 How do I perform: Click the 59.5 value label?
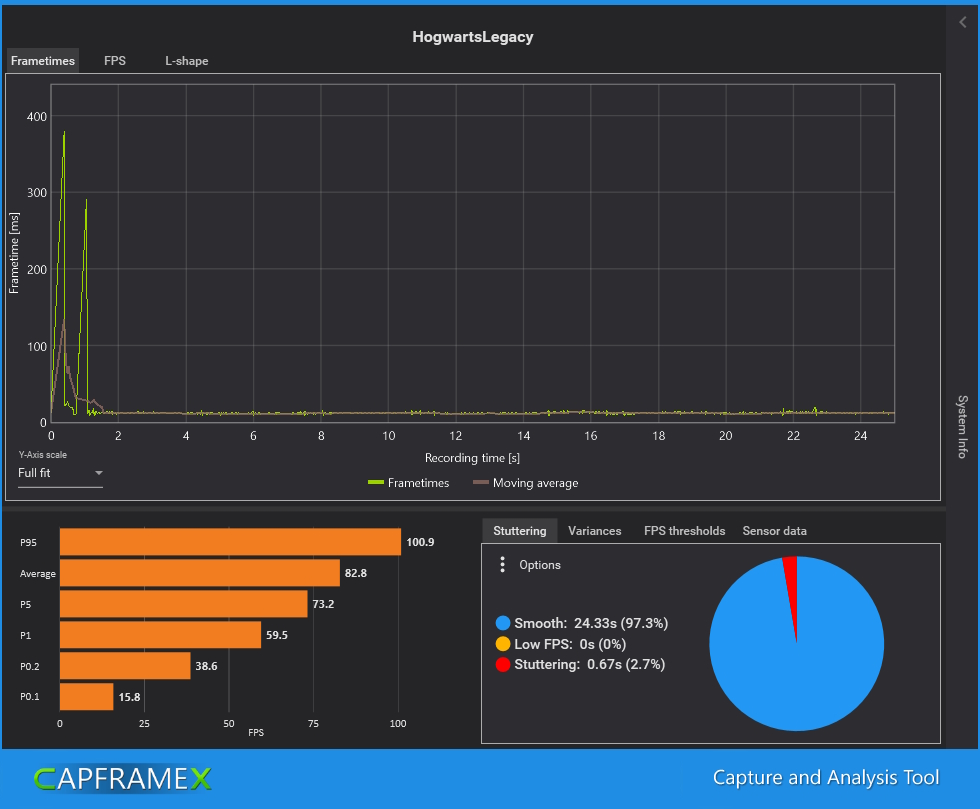(277, 635)
